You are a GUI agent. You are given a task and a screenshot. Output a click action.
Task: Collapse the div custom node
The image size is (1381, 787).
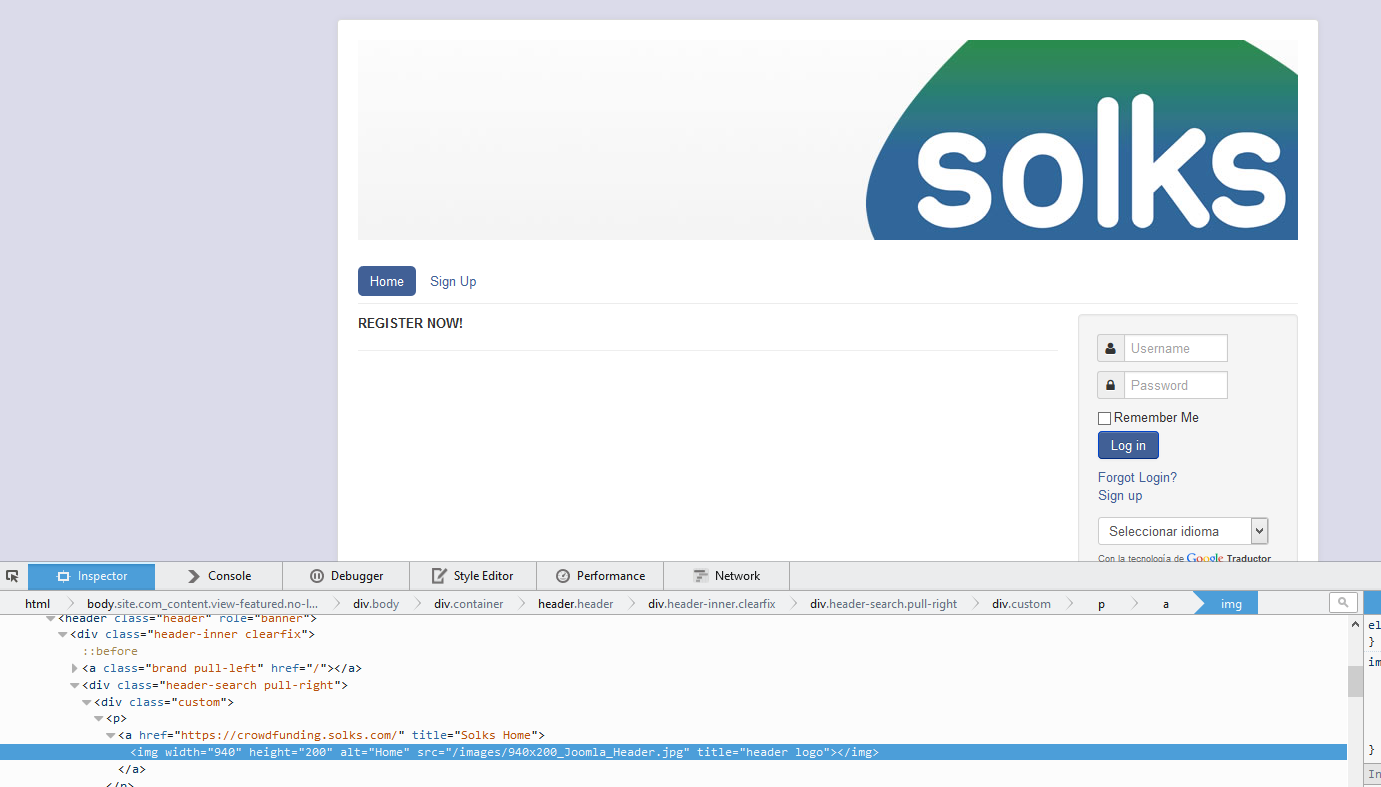pyautogui.click(x=87, y=703)
